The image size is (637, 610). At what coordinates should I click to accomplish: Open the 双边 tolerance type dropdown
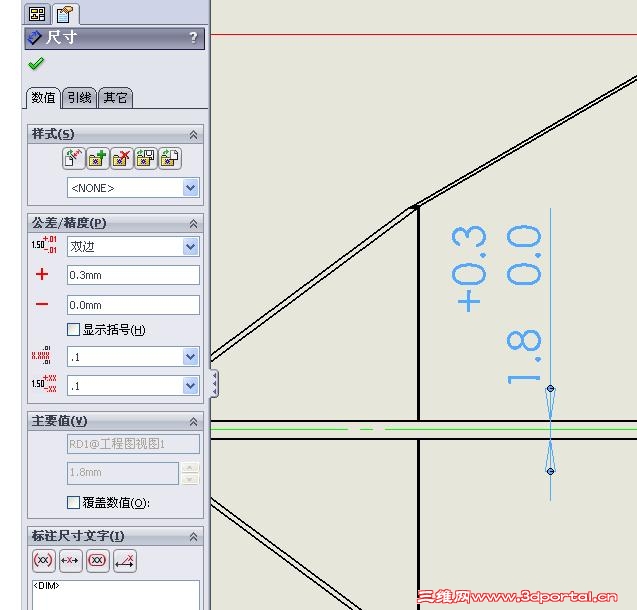click(x=191, y=247)
